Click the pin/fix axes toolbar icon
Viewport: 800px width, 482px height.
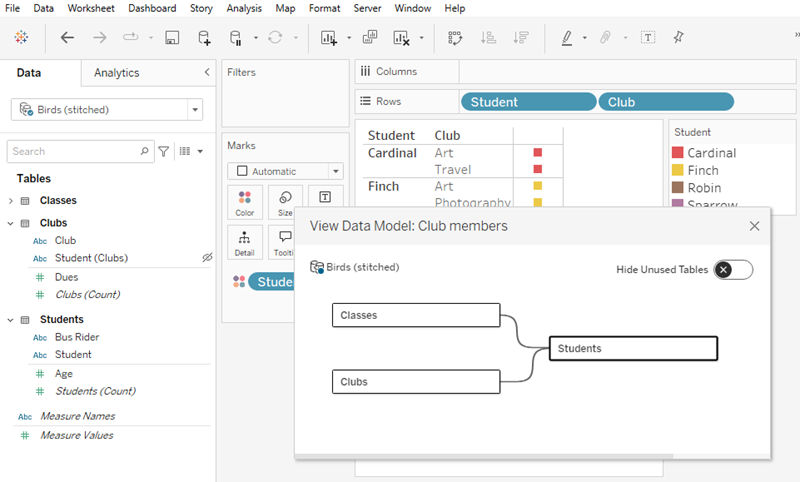678,38
